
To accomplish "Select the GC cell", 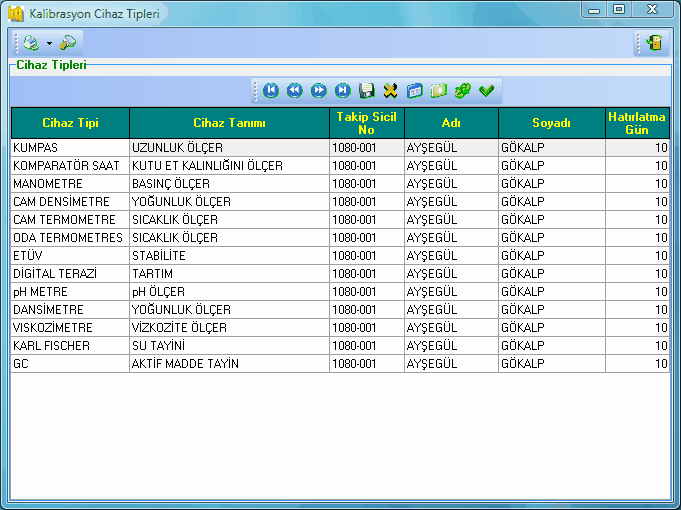I will [70, 364].
